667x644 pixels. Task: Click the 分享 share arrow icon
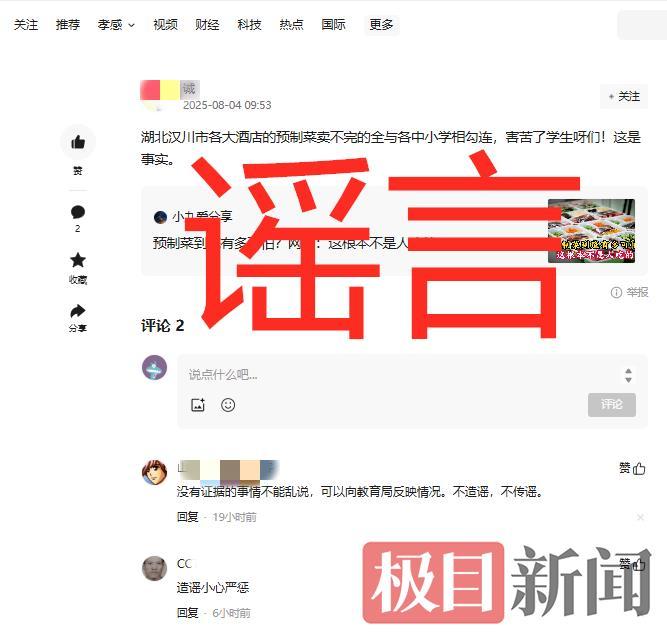coord(77,311)
